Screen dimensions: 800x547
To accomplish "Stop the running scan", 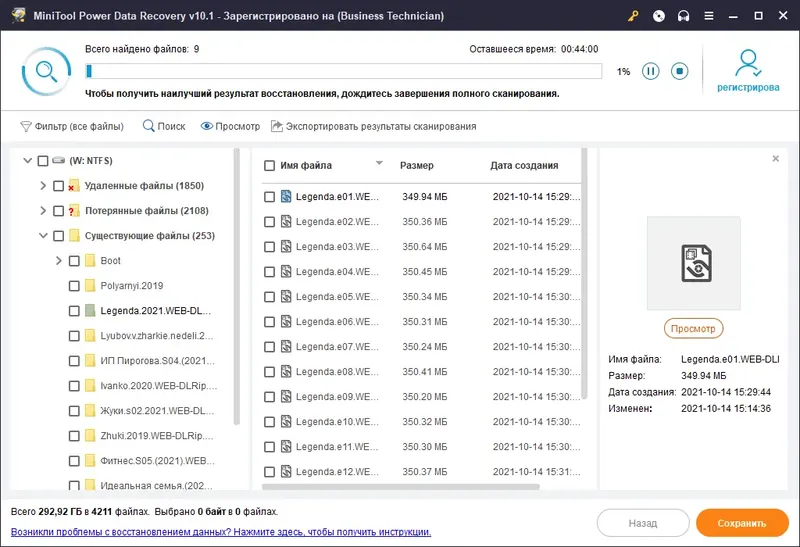I will point(679,71).
